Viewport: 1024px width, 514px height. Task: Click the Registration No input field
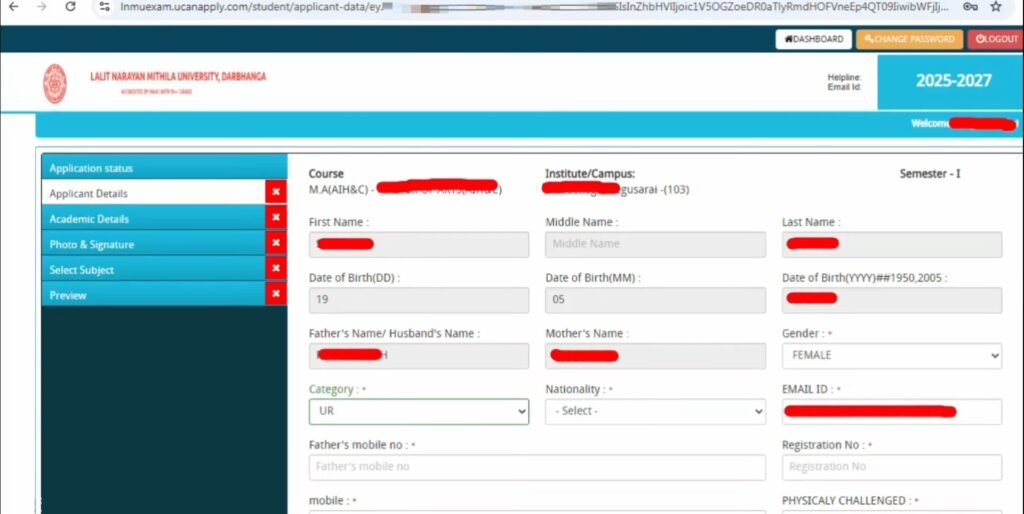[891, 467]
